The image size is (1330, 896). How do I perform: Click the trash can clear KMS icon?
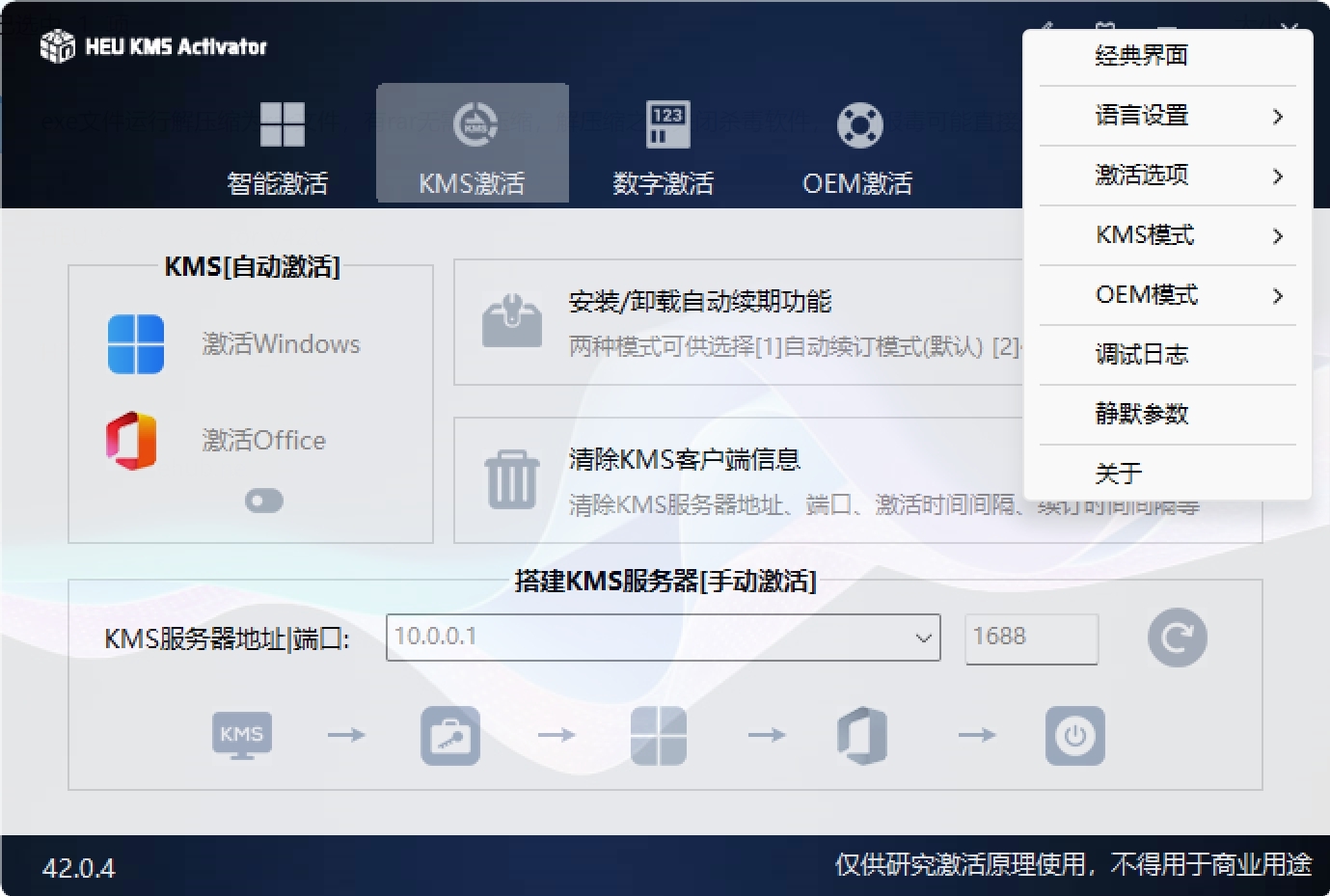click(512, 478)
